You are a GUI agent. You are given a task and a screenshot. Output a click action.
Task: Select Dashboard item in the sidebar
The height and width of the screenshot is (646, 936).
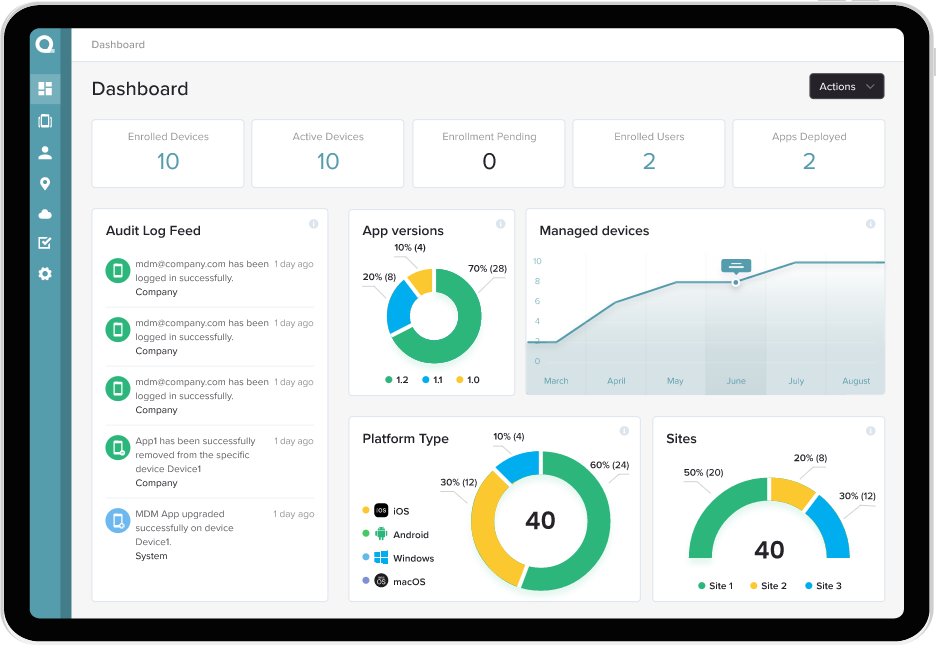tap(45, 89)
